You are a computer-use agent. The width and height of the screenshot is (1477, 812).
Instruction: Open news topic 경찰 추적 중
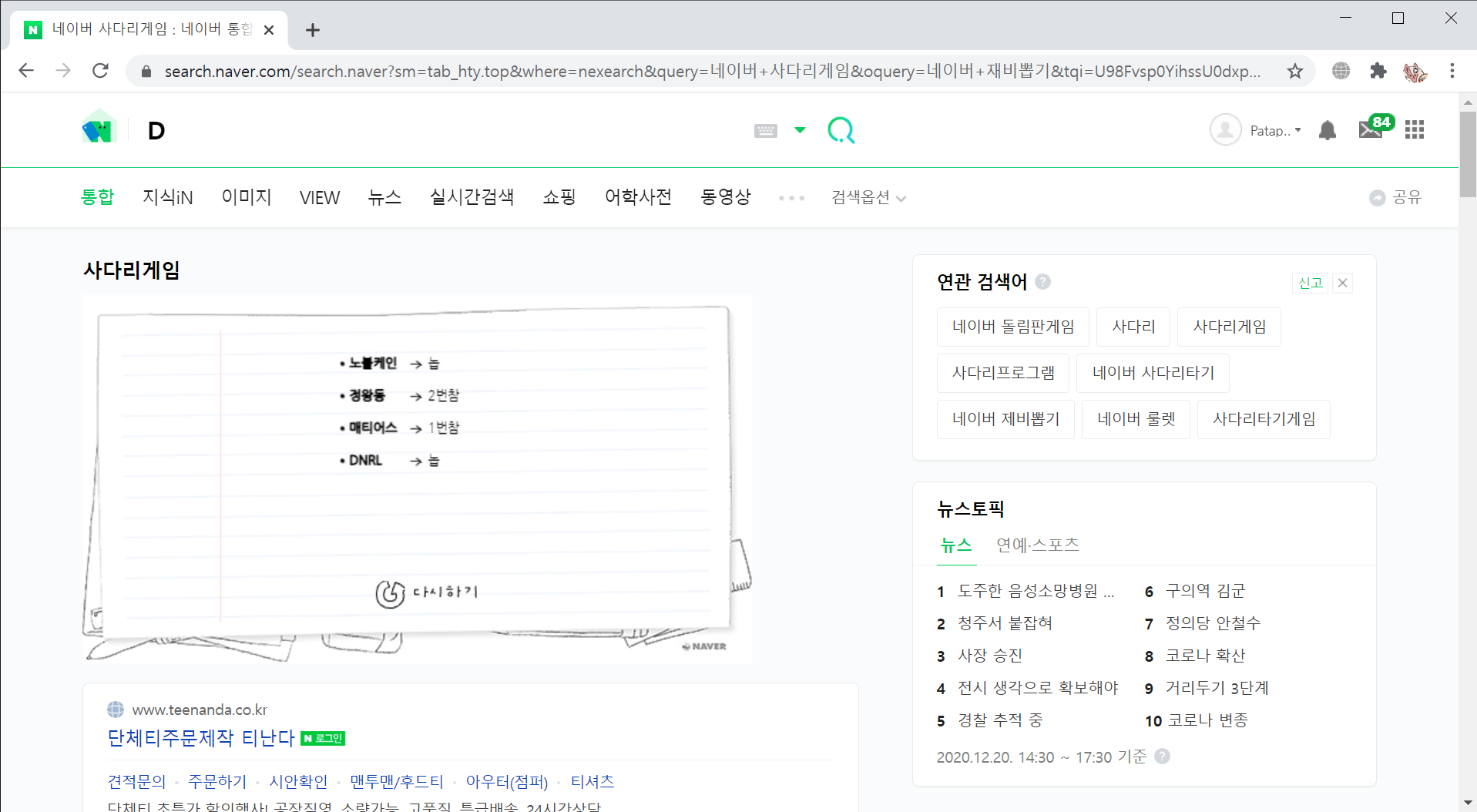point(1000,720)
